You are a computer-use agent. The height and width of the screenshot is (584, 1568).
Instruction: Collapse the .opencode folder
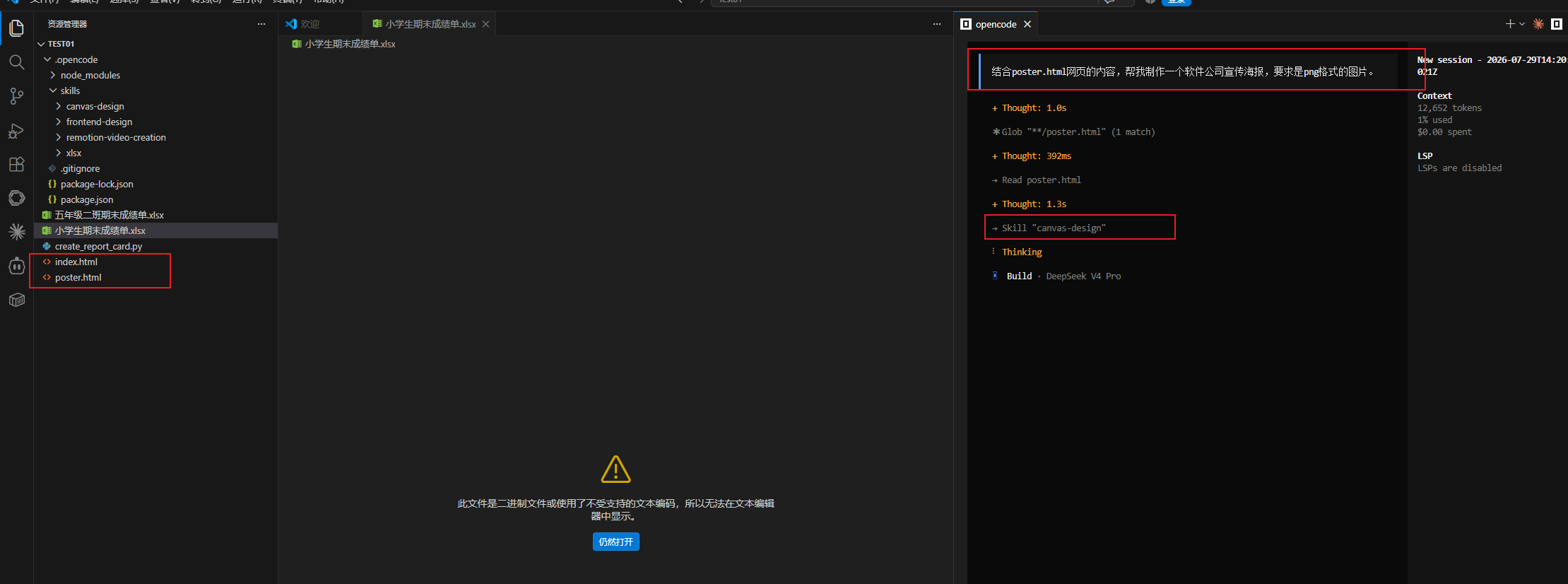[47, 59]
